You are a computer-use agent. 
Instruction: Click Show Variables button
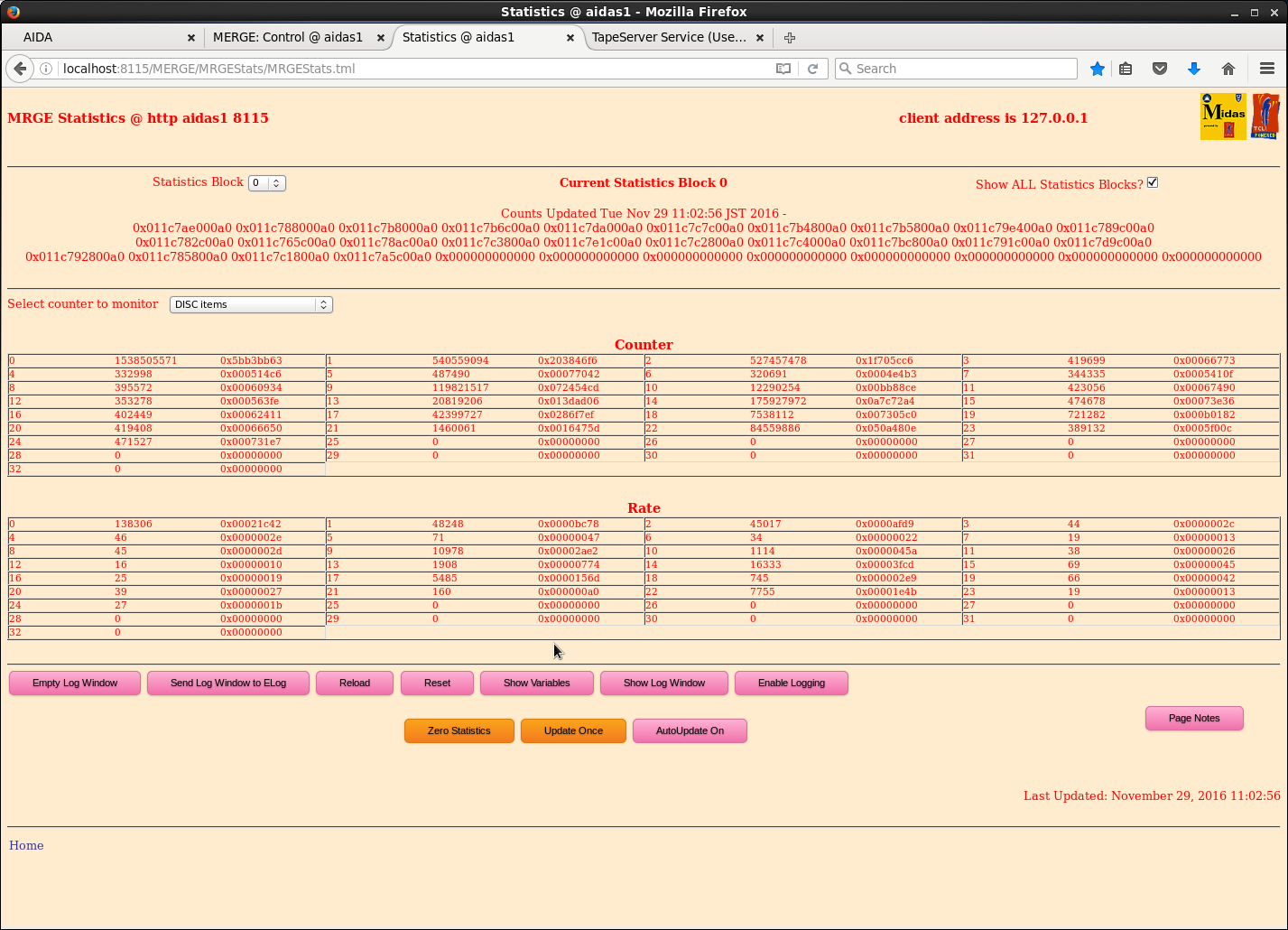(x=537, y=683)
